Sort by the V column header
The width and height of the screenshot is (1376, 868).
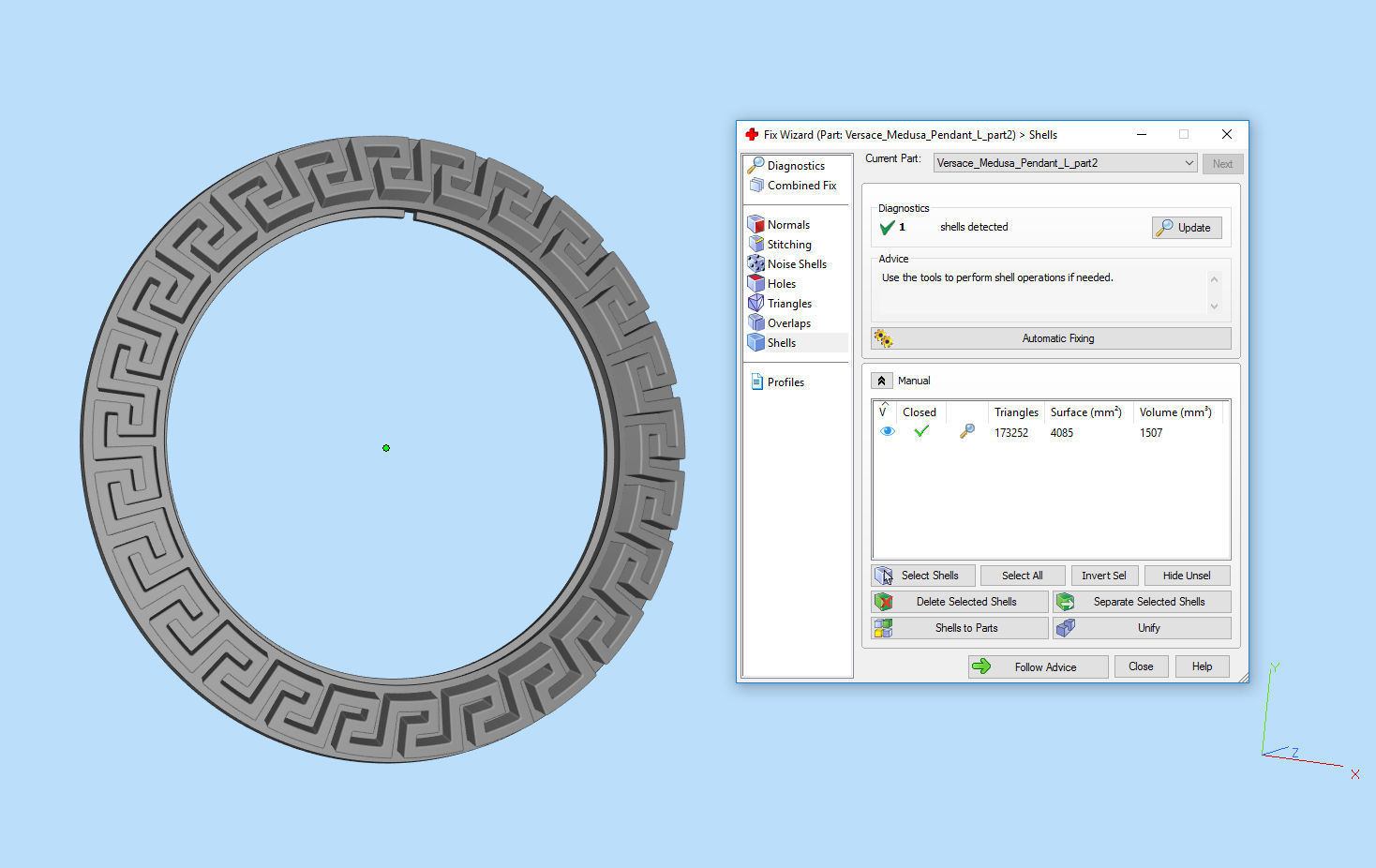[x=885, y=412]
